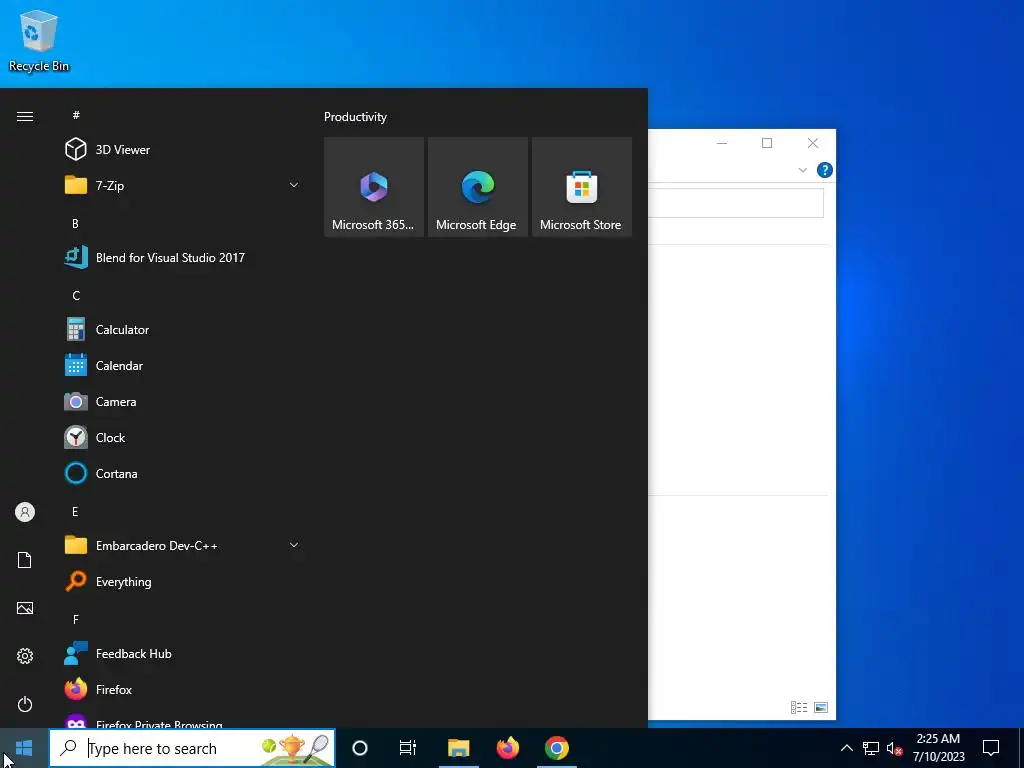The width and height of the screenshot is (1024, 768).
Task: Launch the Everything search app
Action: point(183,581)
